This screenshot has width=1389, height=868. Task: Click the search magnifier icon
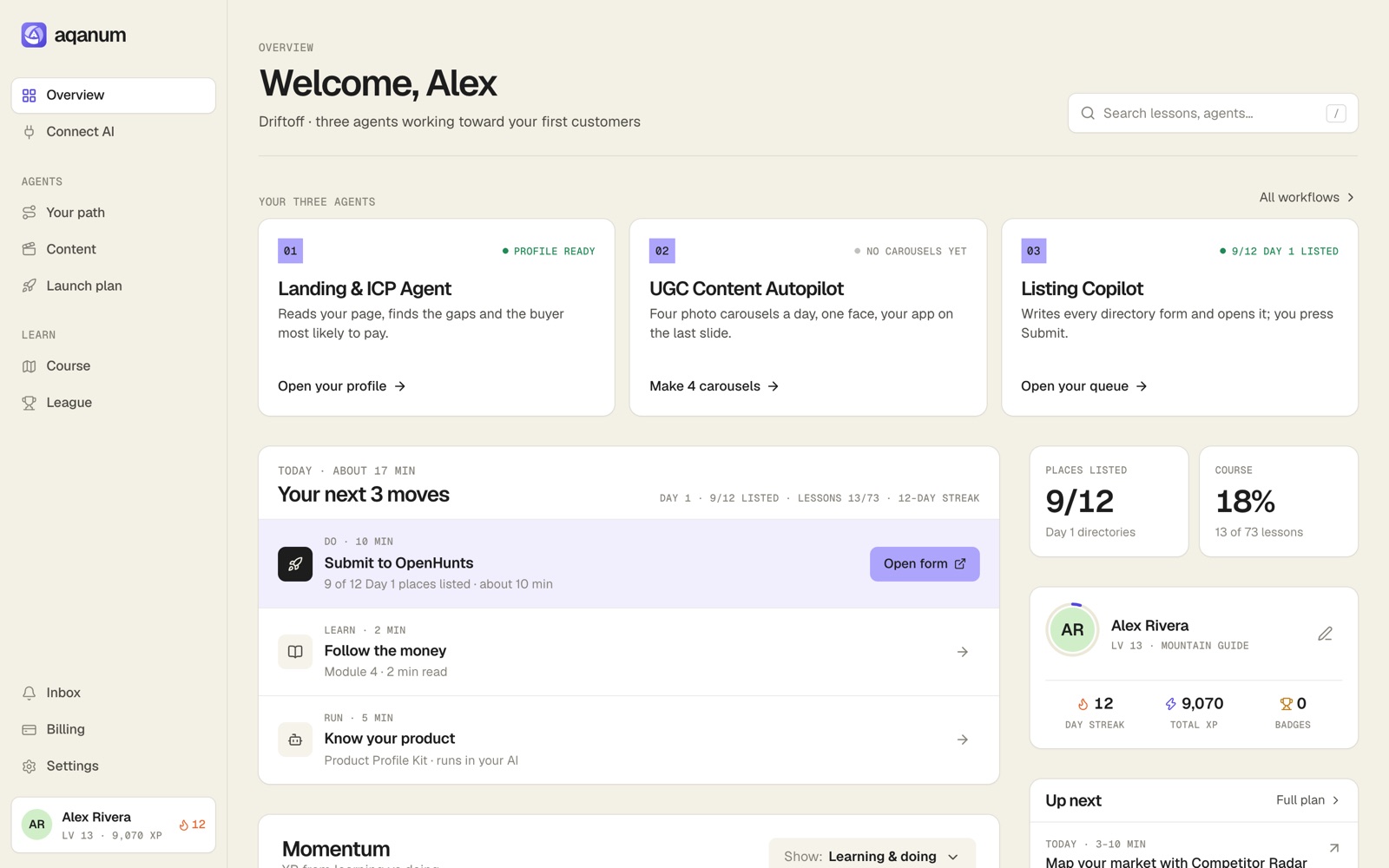coord(1088,113)
